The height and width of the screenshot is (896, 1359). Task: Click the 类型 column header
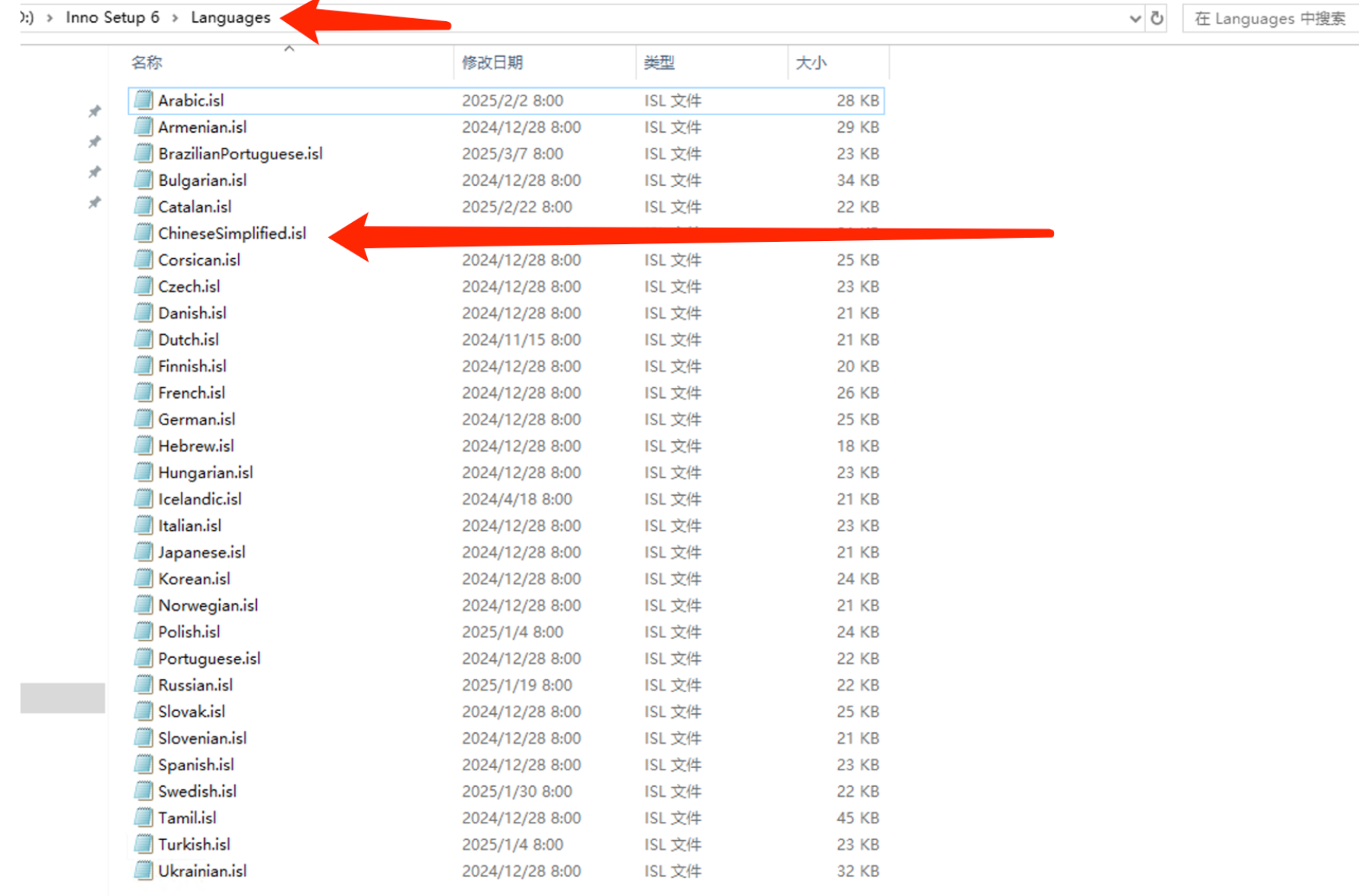(x=659, y=62)
